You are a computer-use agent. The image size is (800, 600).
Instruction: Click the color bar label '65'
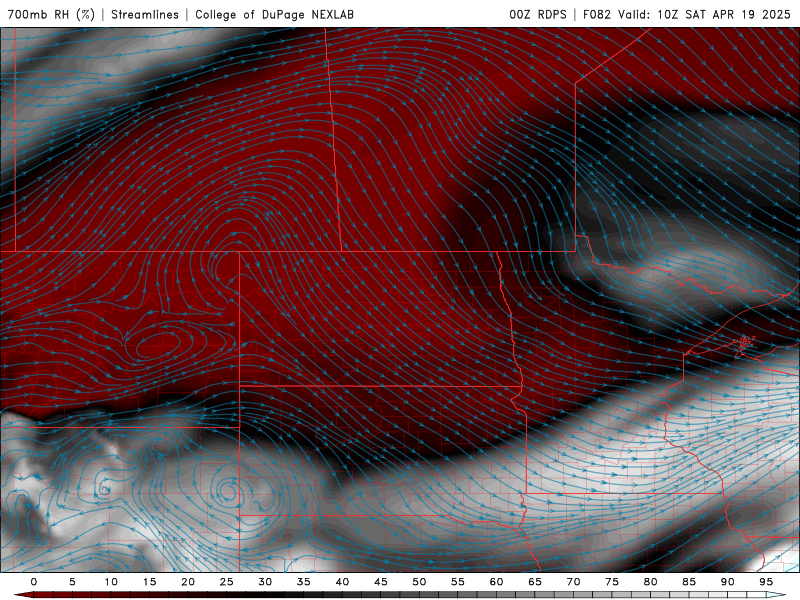535,582
